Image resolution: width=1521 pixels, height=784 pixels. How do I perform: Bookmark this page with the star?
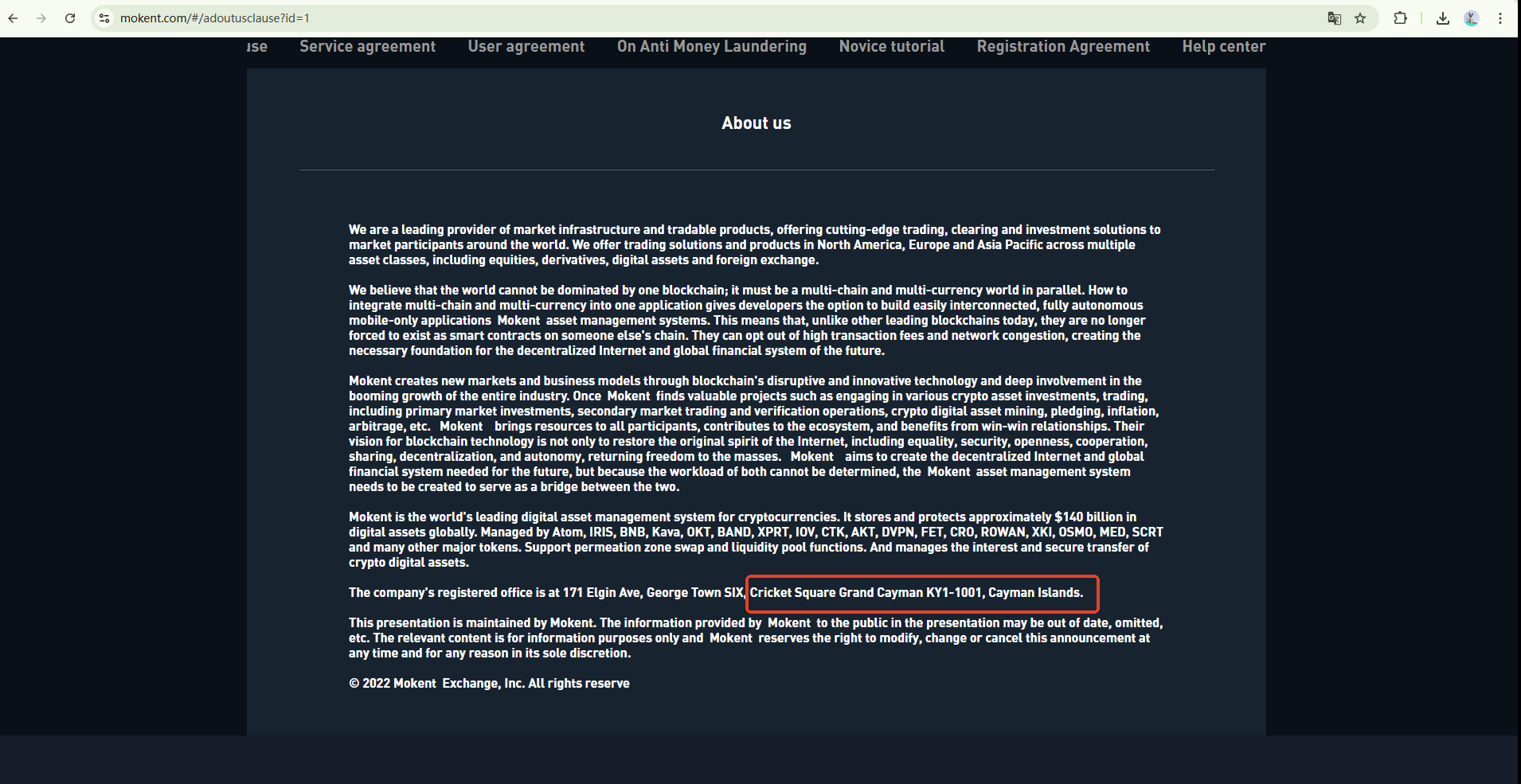tap(1360, 18)
